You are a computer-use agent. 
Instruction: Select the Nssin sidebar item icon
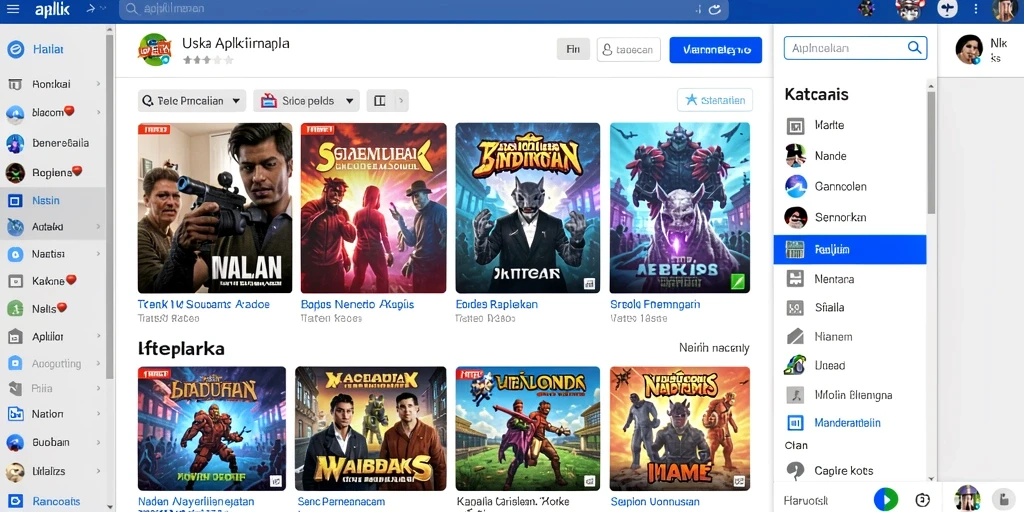15,200
